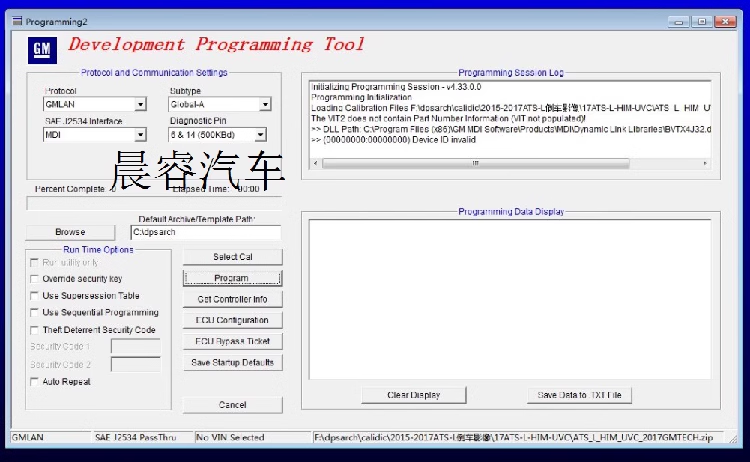This screenshot has height=462, width=750.
Task: Click the Security Code 1 field
Action: [x=136, y=346]
